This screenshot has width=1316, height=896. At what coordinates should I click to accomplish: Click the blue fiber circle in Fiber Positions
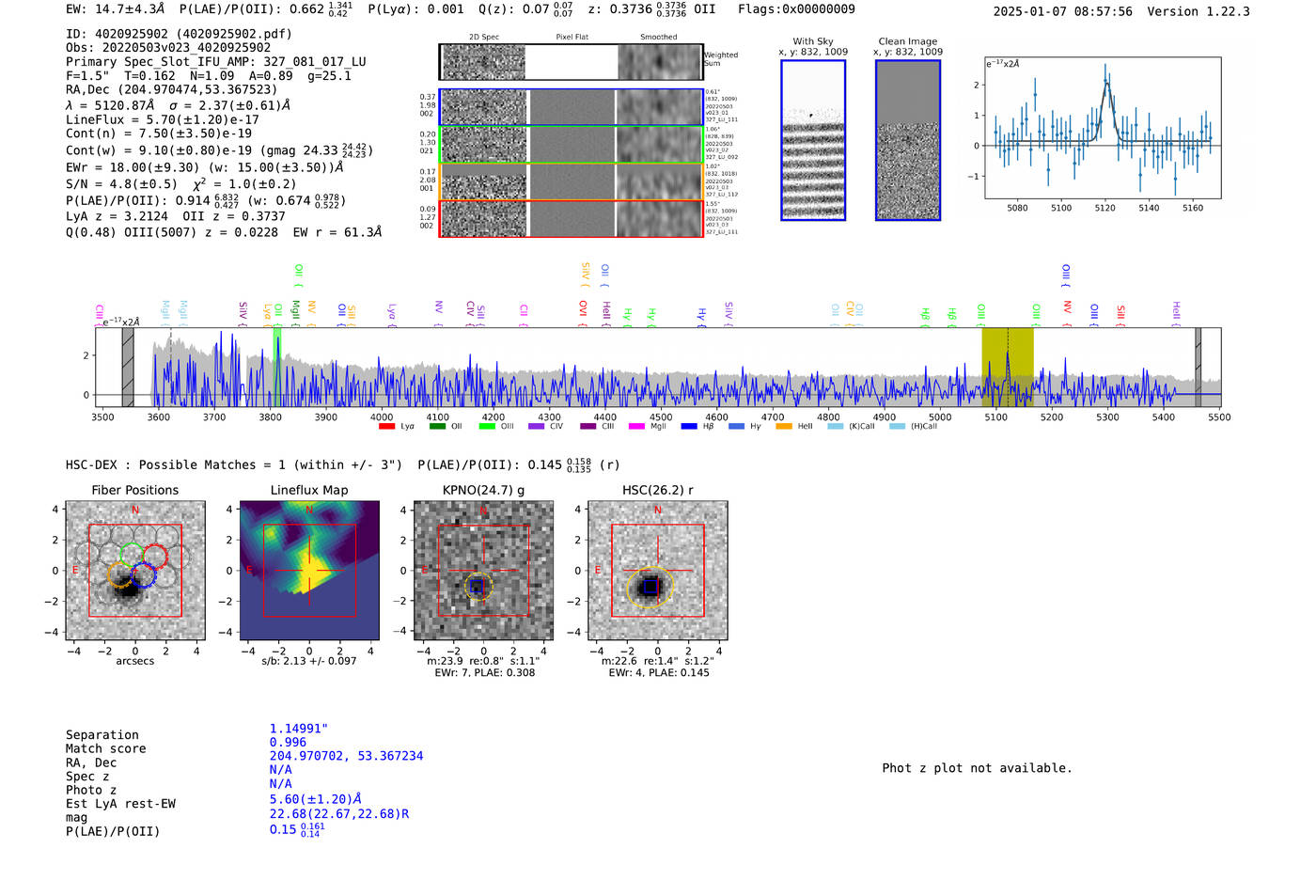pos(143,575)
